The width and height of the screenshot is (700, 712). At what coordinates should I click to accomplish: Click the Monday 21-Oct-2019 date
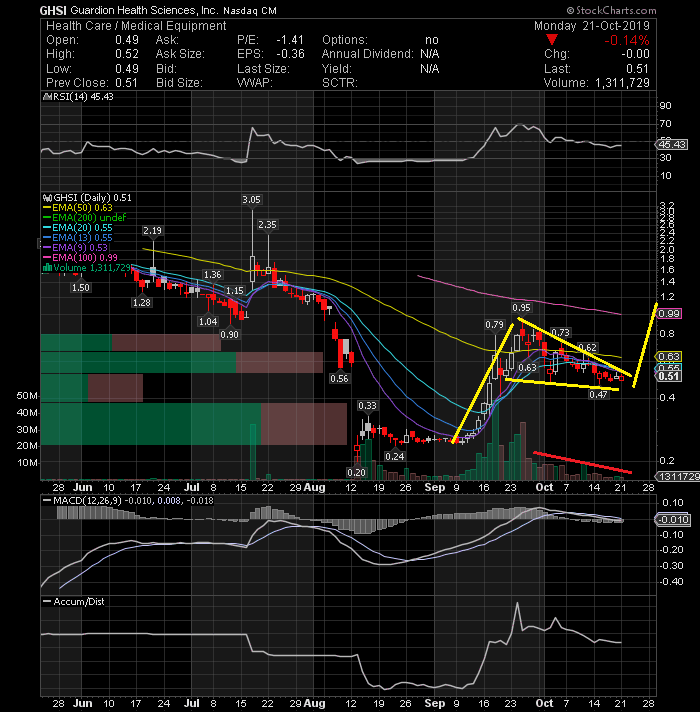tap(592, 25)
